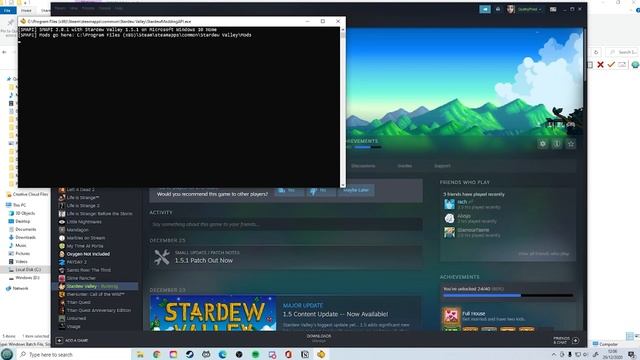The width and height of the screenshot is (640, 360).
Task: Select Left 4 Dead 2 in library
Action: [x=80, y=190]
